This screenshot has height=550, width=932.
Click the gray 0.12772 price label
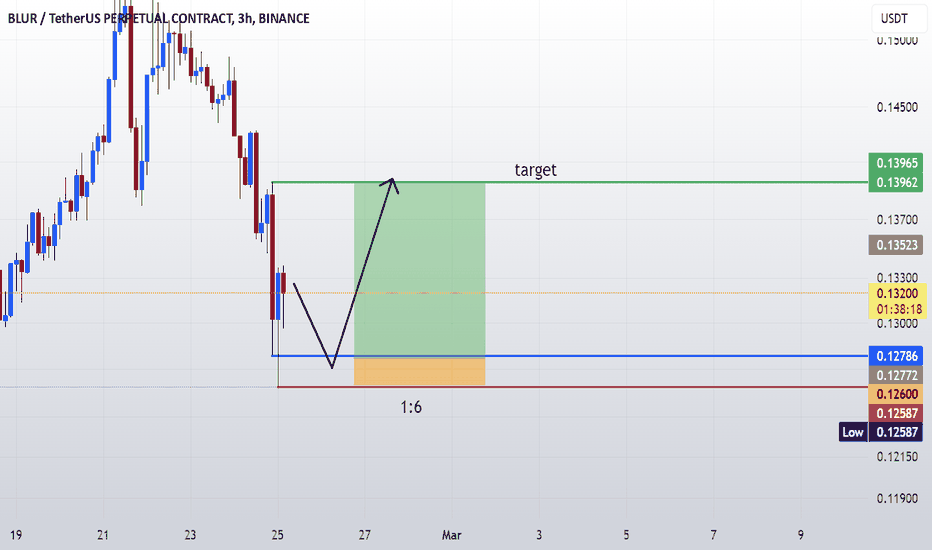click(x=896, y=375)
